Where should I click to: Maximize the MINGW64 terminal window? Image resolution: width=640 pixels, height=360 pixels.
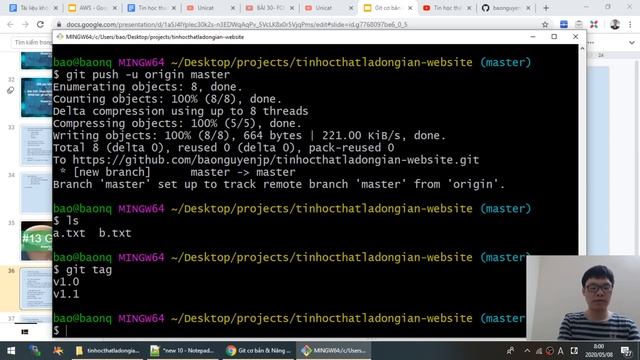(x=554, y=37)
